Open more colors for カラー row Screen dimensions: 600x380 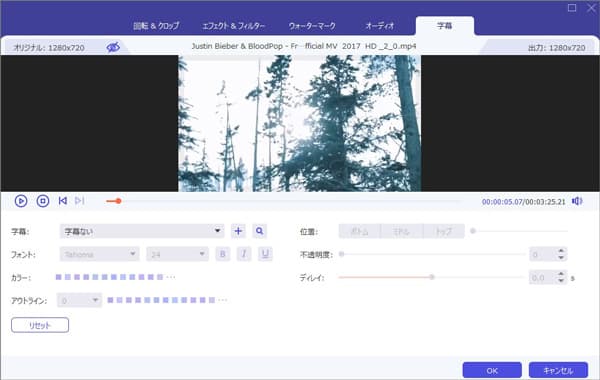pos(171,277)
